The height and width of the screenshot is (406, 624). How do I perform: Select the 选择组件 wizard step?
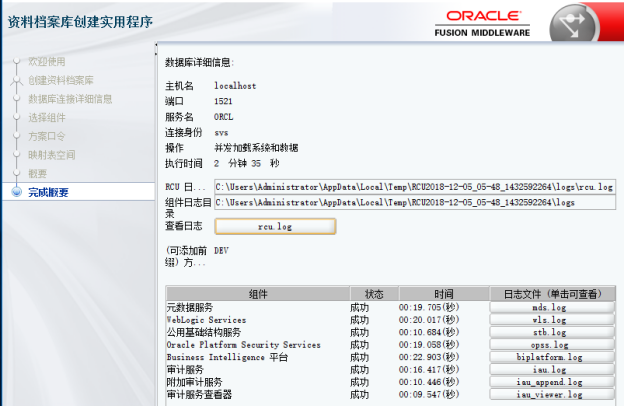coord(47,117)
